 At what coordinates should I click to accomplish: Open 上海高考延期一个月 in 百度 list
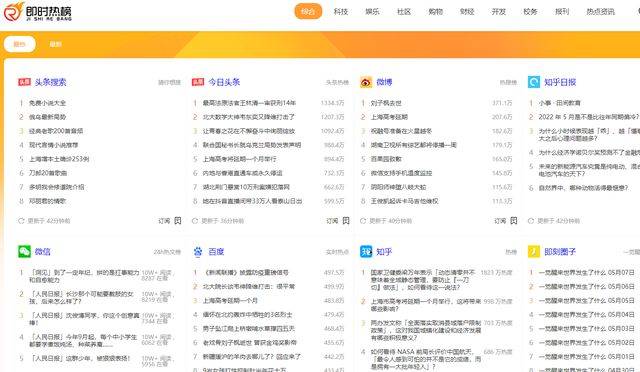point(230,300)
